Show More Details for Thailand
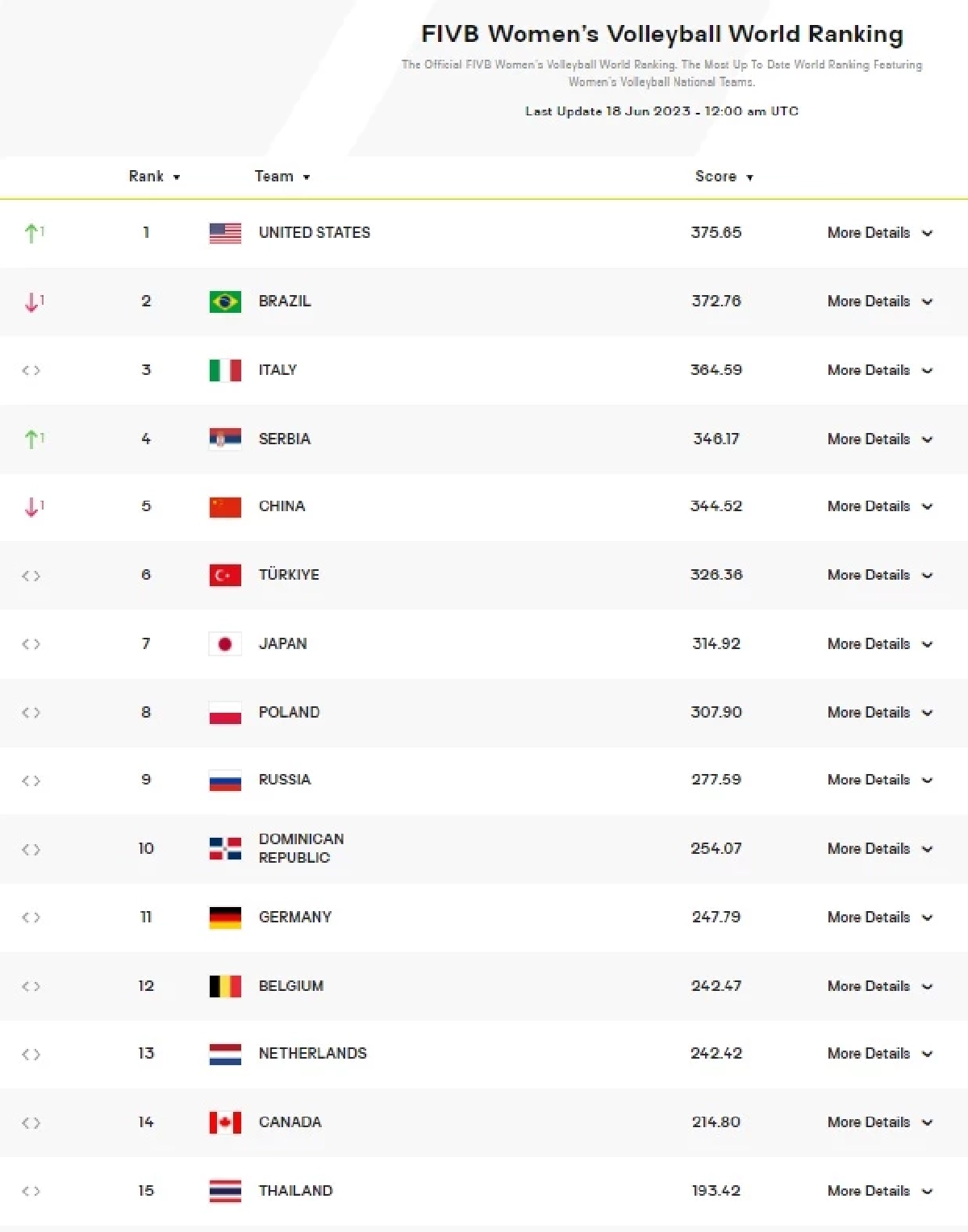The height and width of the screenshot is (1232, 968). click(x=879, y=1191)
